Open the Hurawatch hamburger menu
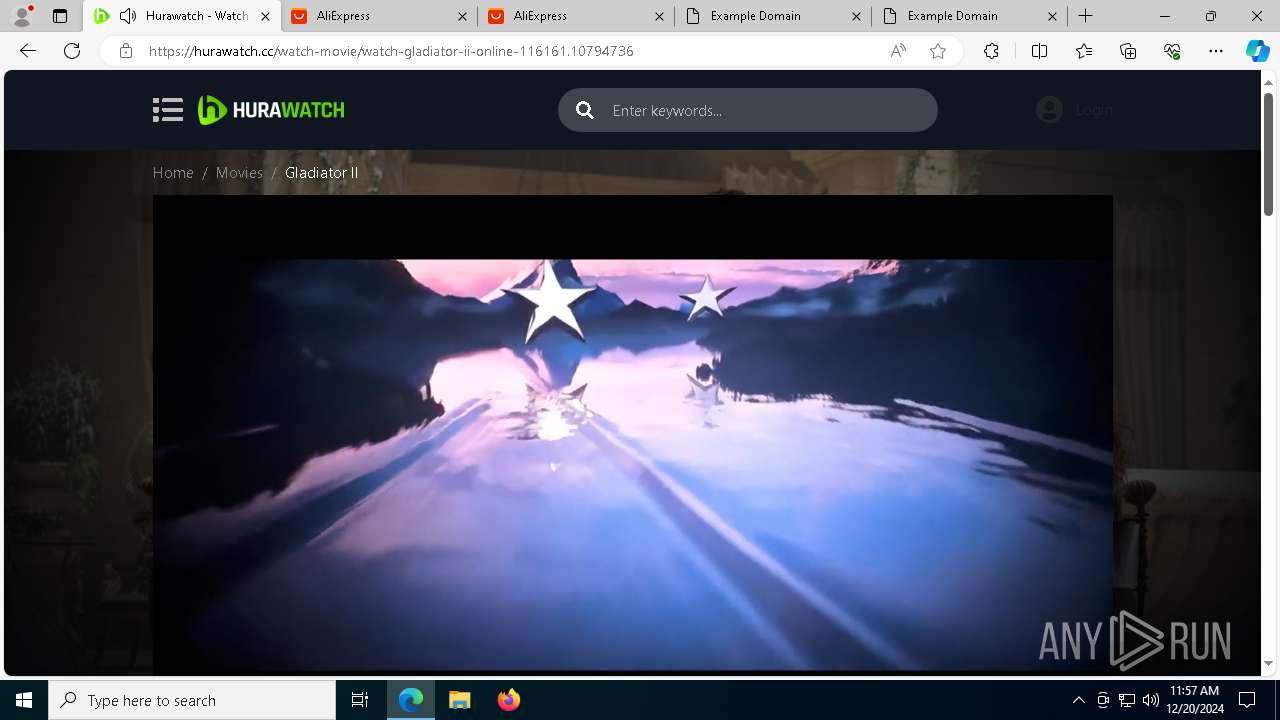 tap(168, 110)
